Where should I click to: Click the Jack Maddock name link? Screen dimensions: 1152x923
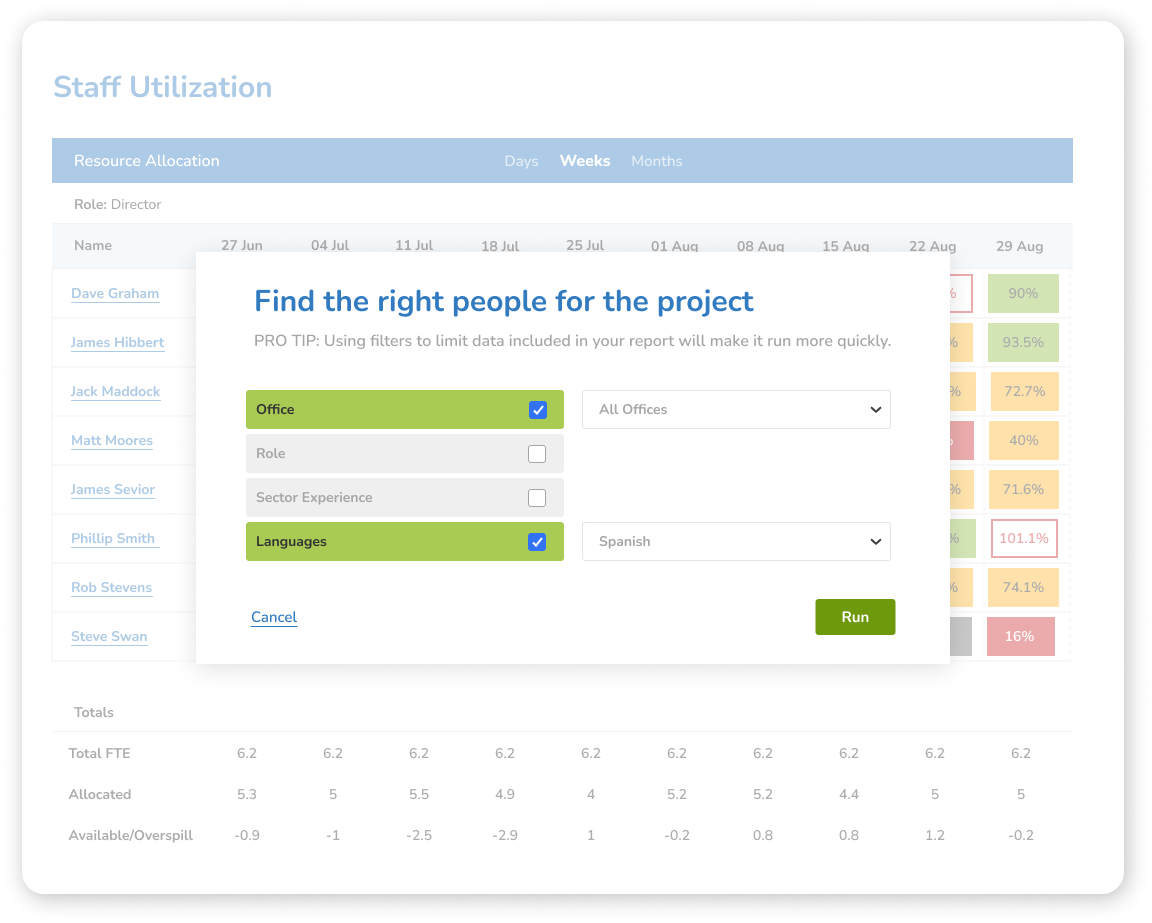coord(116,391)
